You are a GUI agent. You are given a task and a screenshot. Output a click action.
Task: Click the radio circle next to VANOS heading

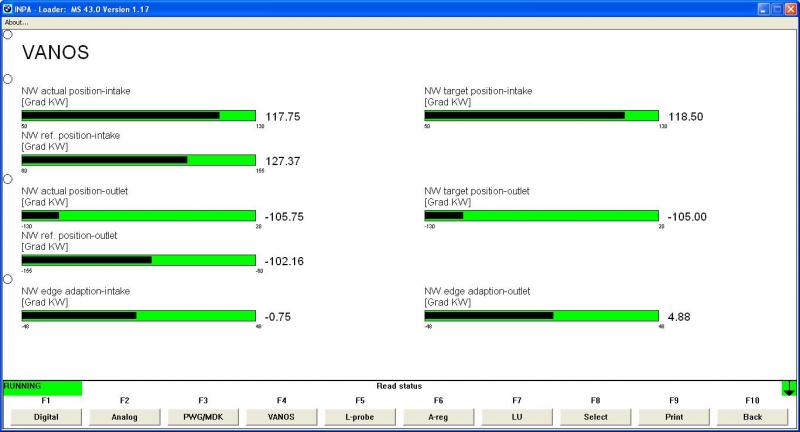pyautogui.click(x=8, y=34)
